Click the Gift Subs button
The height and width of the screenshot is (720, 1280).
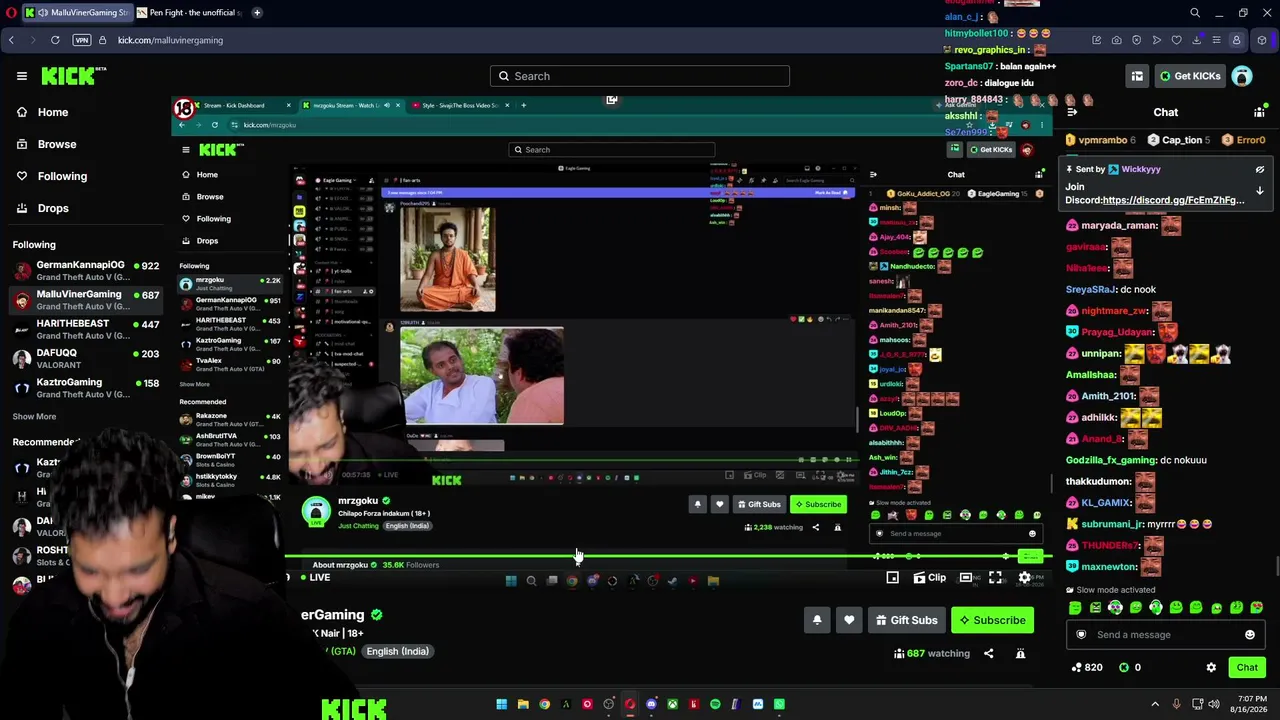click(x=906, y=620)
